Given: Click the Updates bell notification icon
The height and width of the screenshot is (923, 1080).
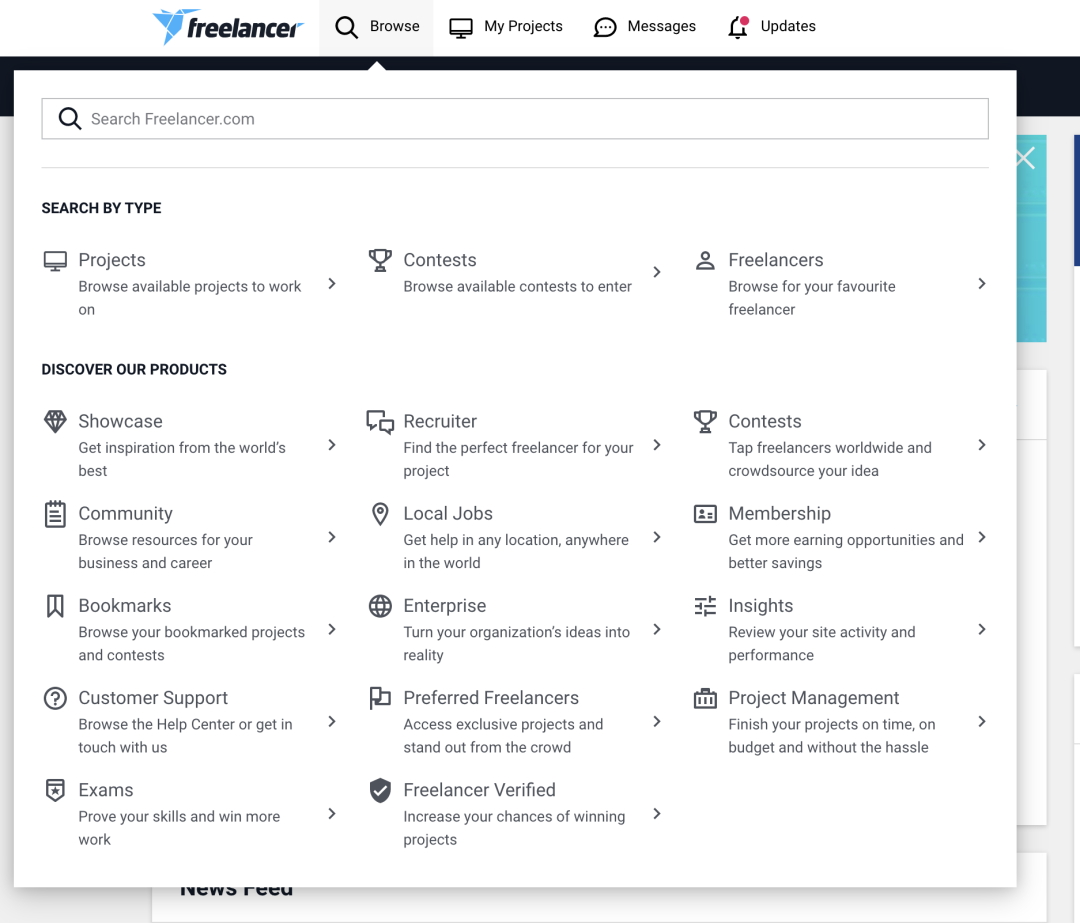Looking at the screenshot, I should (x=738, y=27).
